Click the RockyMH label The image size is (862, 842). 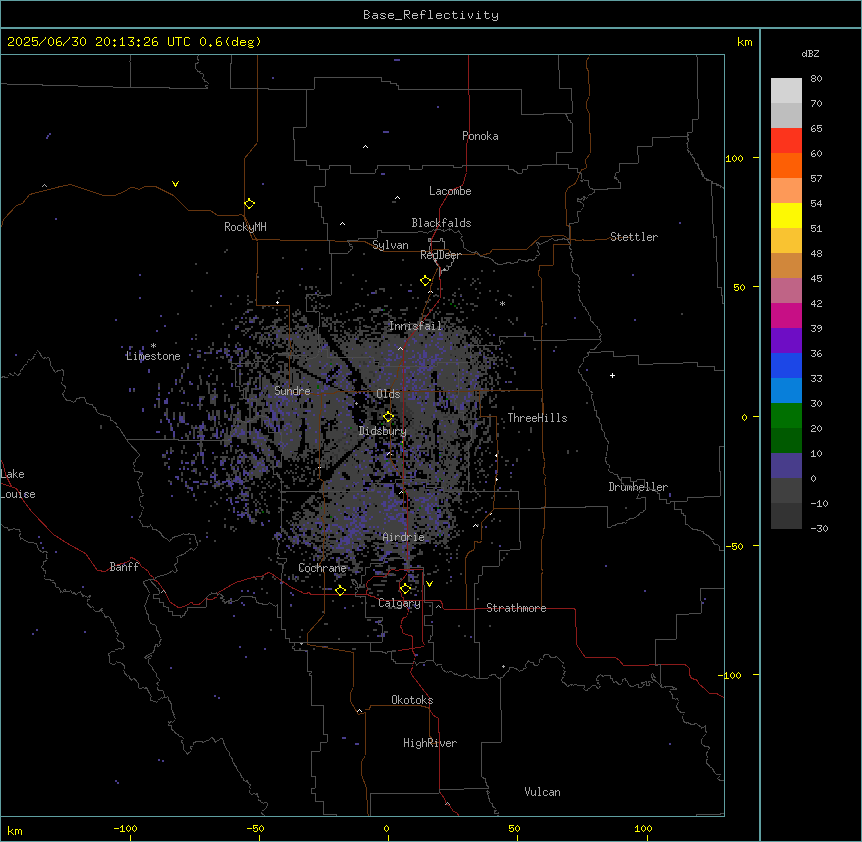tap(245, 227)
